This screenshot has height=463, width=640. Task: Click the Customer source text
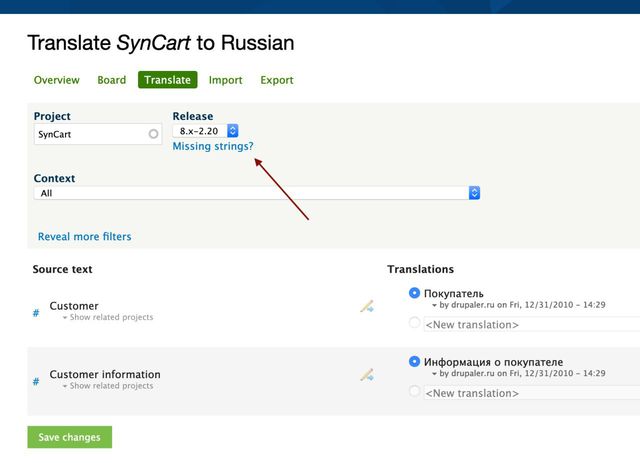pyautogui.click(x=74, y=306)
